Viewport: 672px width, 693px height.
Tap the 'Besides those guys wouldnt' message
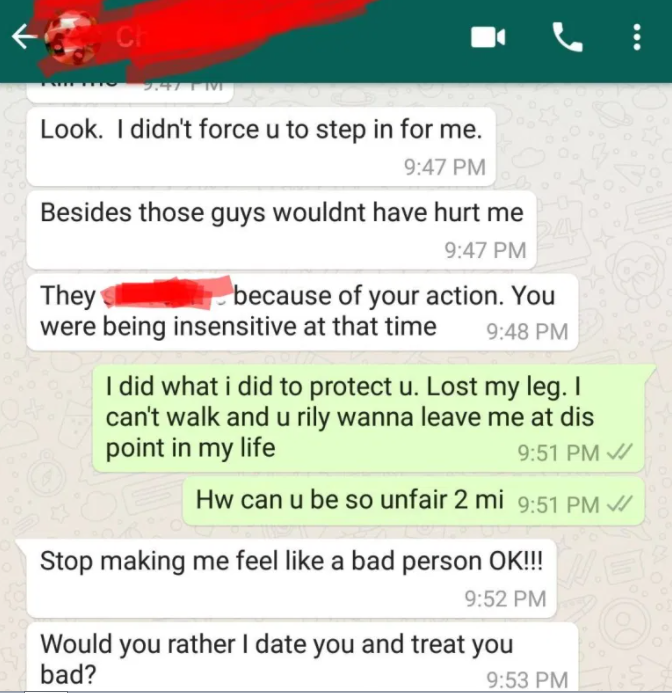[282, 230]
